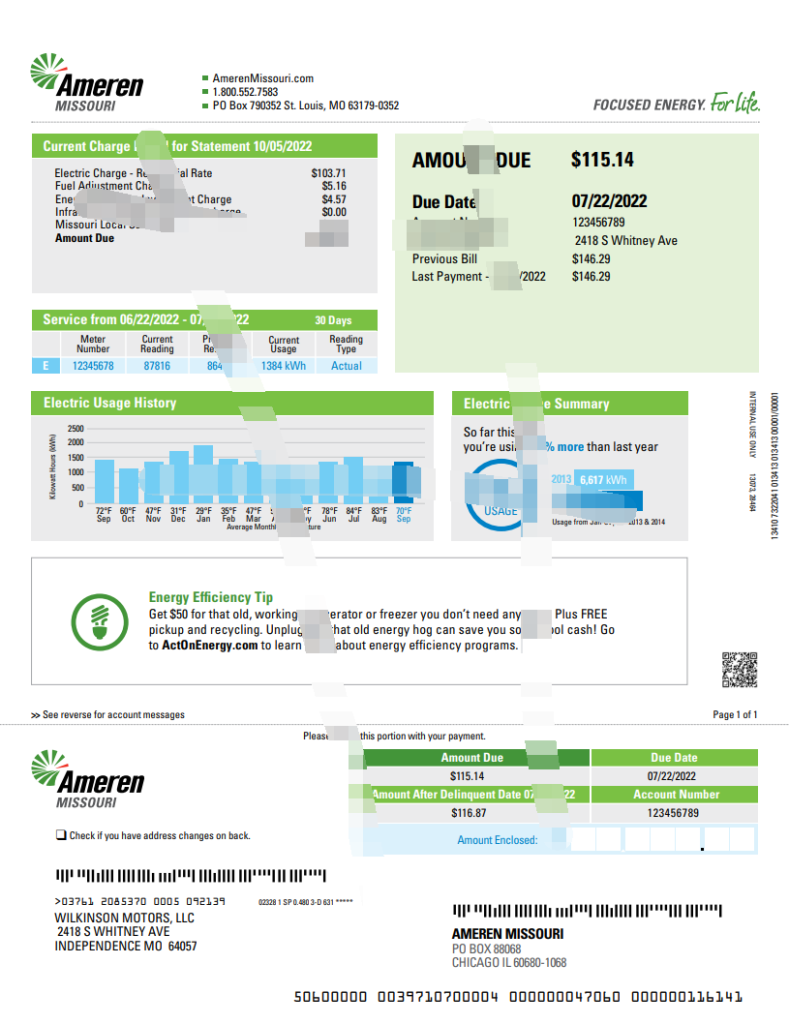The width and height of the screenshot is (789, 1024).
Task: Click the Ameren Missouri logo in the page header
Action: coord(86,82)
